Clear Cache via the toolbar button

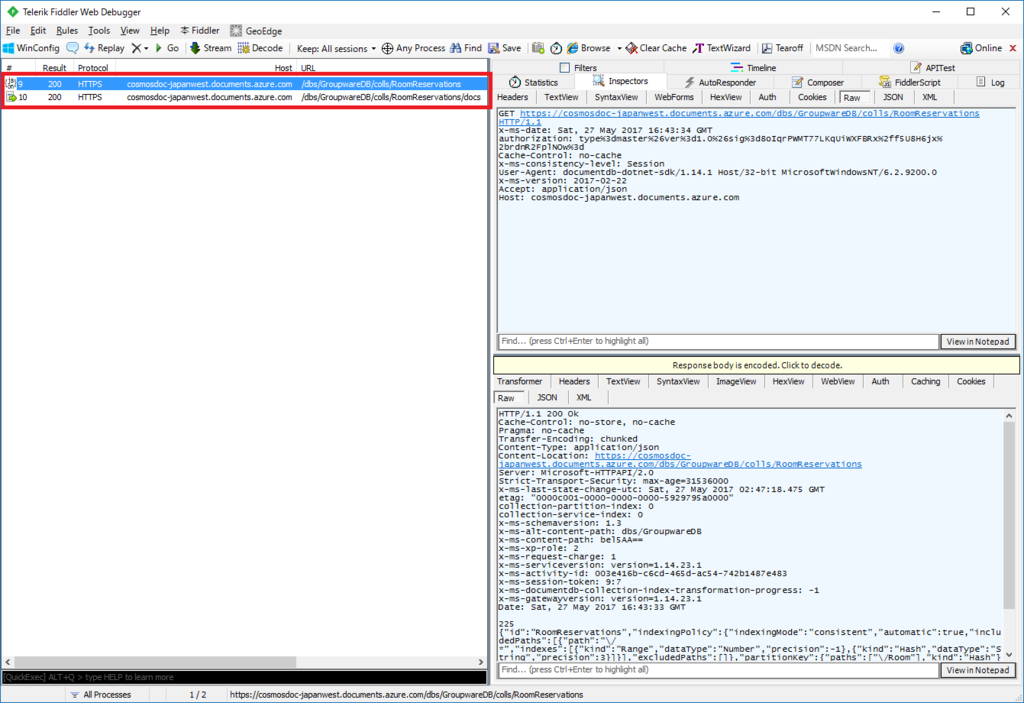click(x=656, y=48)
